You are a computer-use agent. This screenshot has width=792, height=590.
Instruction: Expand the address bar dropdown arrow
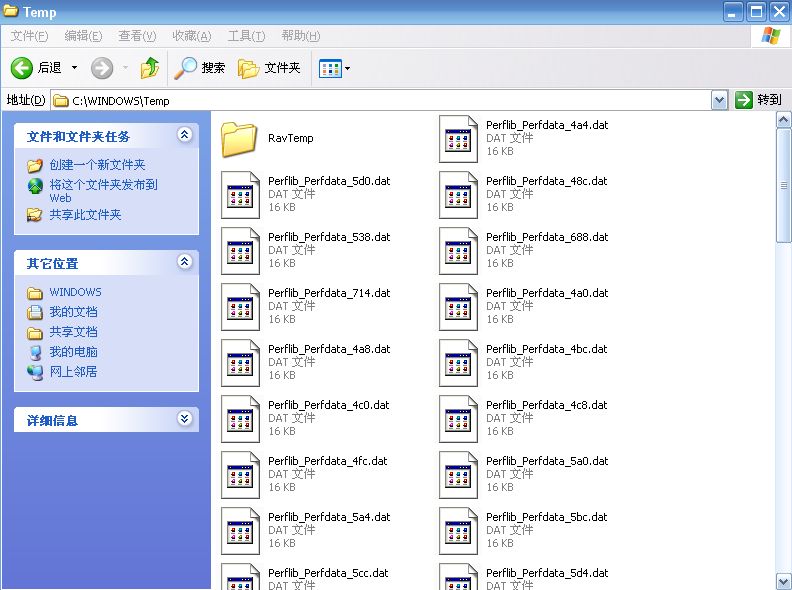719,101
